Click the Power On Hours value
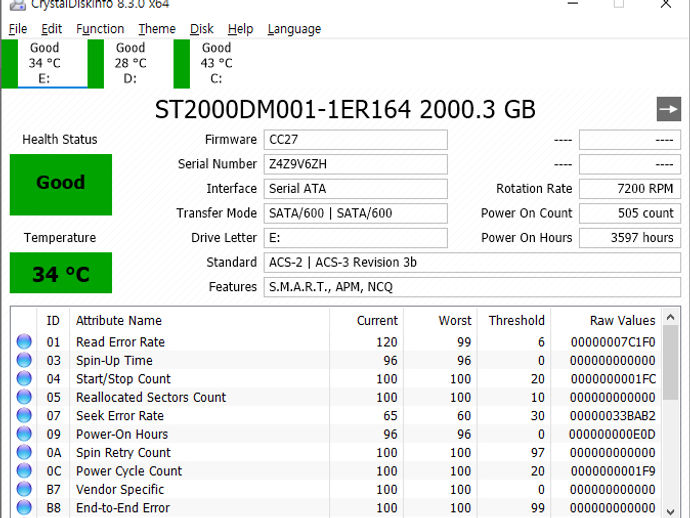The height and width of the screenshot is (518, 690). click(630, 238)
